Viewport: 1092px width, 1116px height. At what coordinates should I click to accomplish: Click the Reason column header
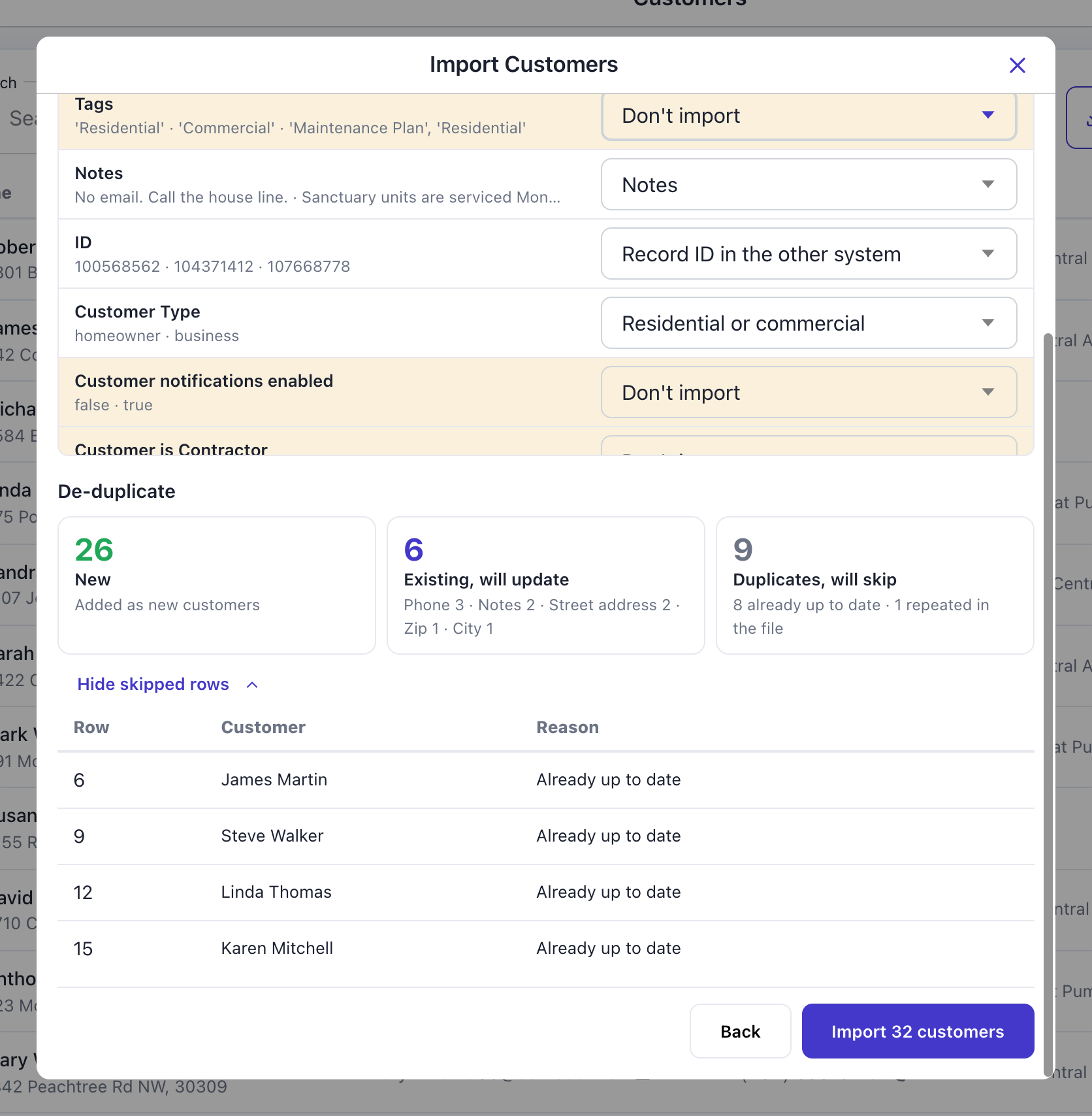568,727
